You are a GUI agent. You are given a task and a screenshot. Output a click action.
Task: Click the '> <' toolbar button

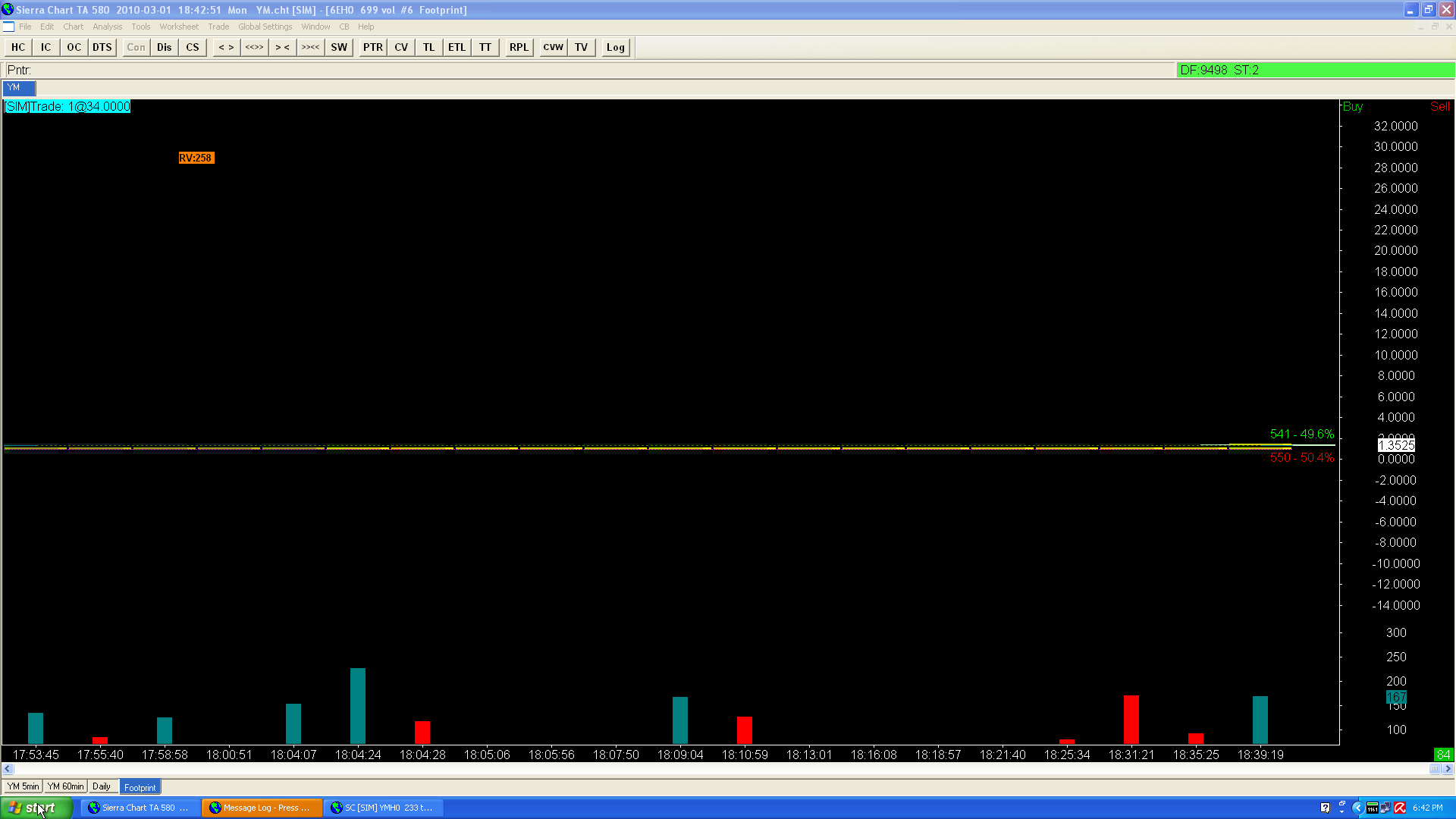tap(282, 47)
